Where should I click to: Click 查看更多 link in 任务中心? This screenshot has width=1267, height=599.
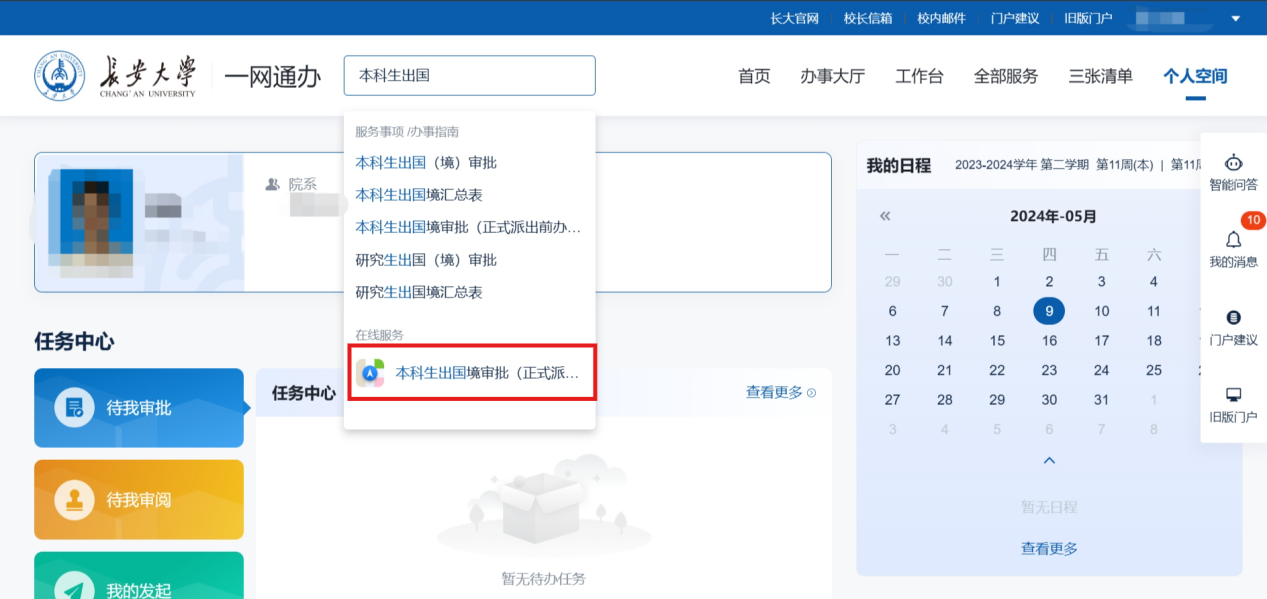coord(780,393)
